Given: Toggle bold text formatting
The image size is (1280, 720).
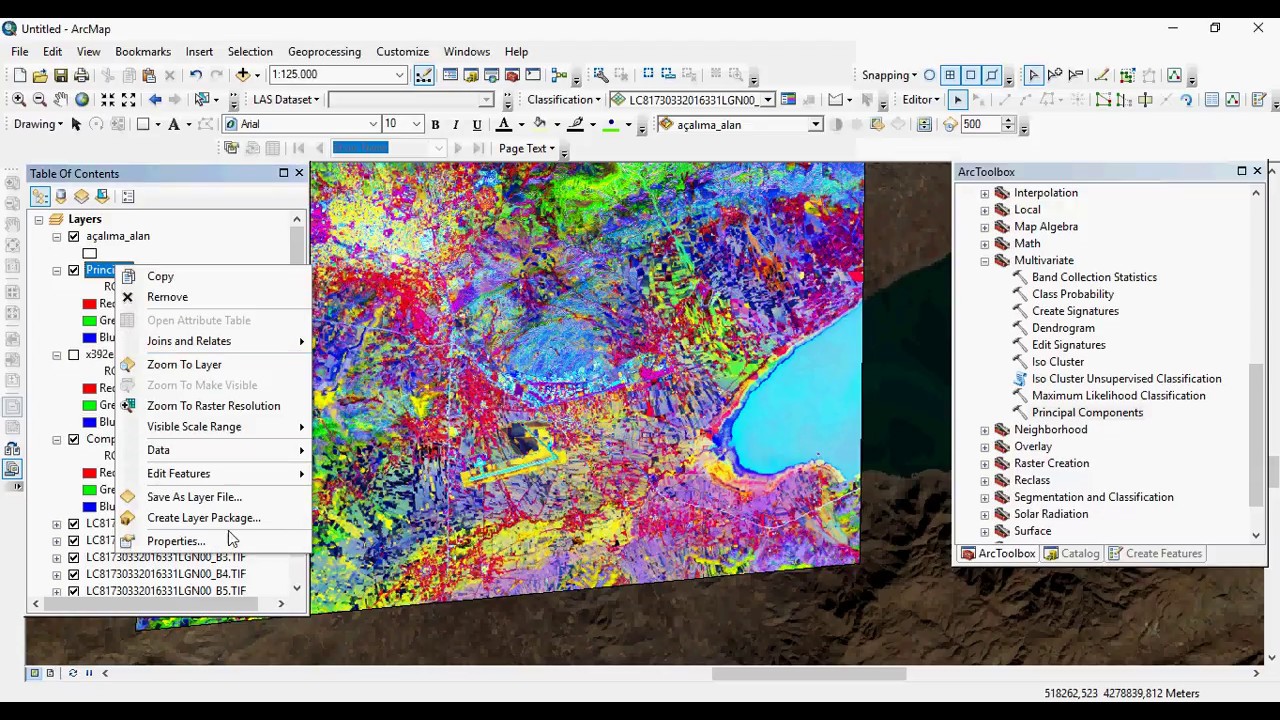Looking at the screenshot, I should pos(435,124).
